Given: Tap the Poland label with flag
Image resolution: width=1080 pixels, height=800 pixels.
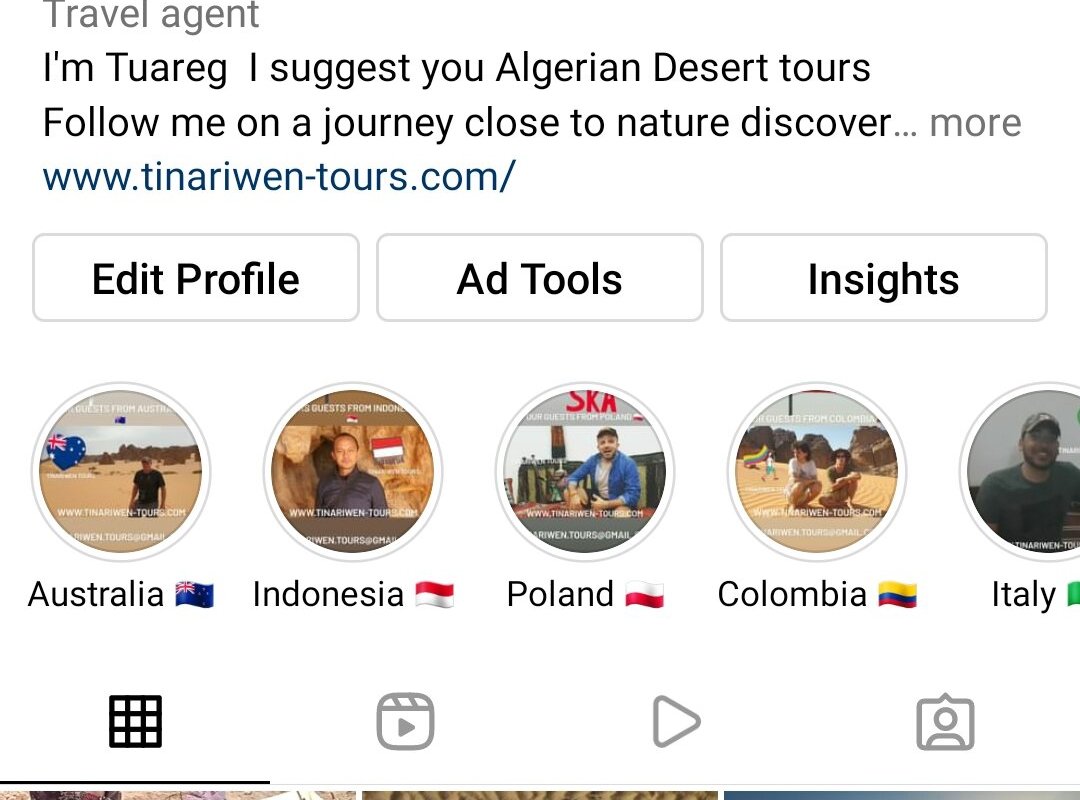Looking at the screenshot, I should pos(585,594).
